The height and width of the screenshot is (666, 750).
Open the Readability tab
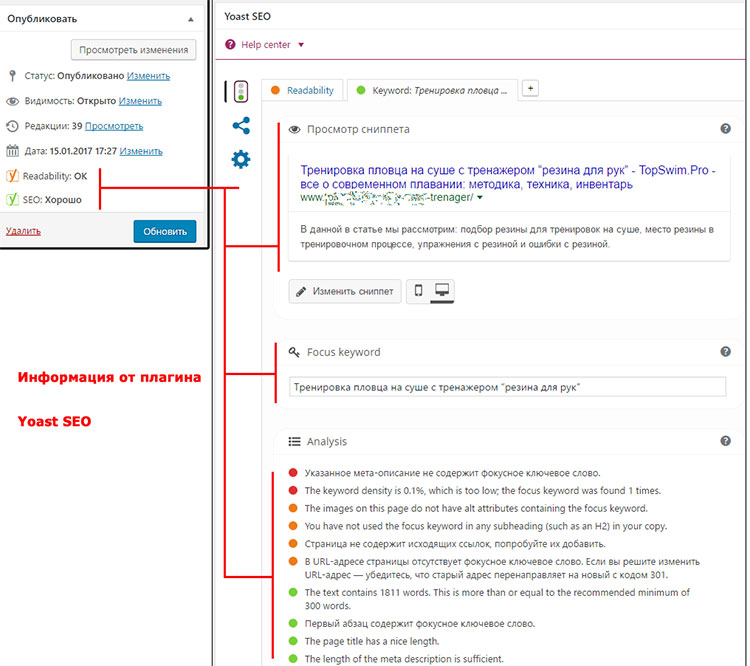[303, 90]
